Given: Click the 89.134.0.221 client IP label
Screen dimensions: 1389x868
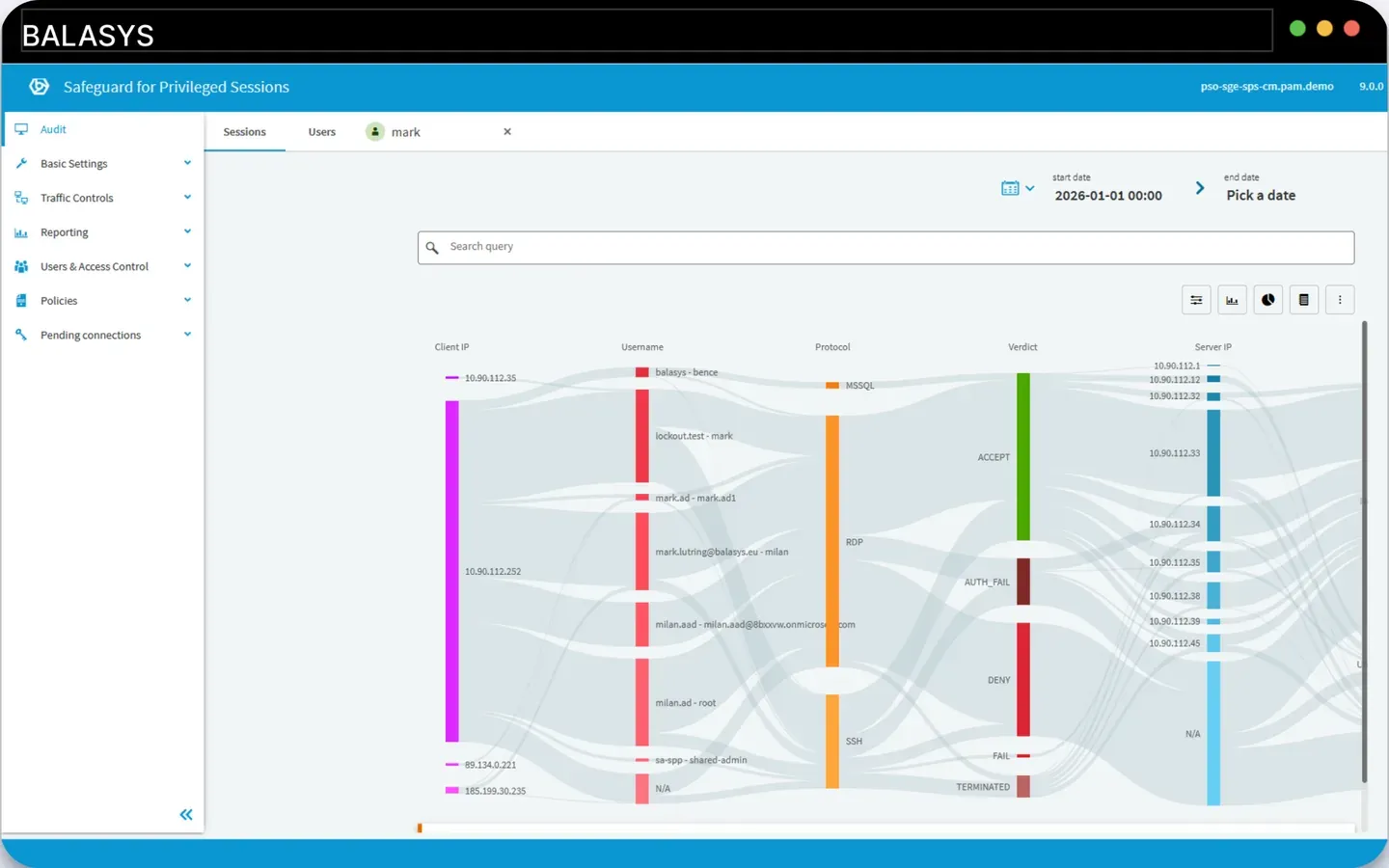Looking at the screenshot, I should click(x=490, y=765).
